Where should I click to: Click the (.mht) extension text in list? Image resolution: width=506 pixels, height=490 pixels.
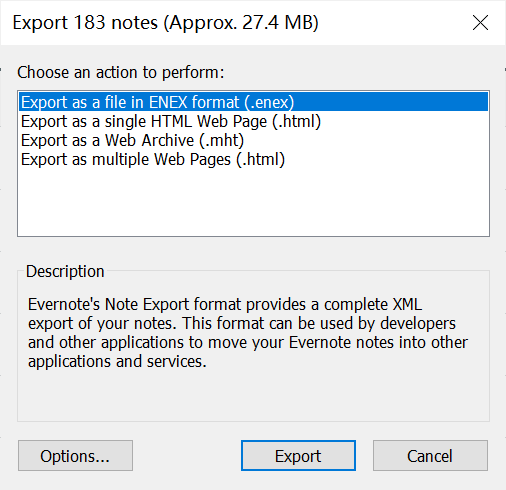point(222,140)
